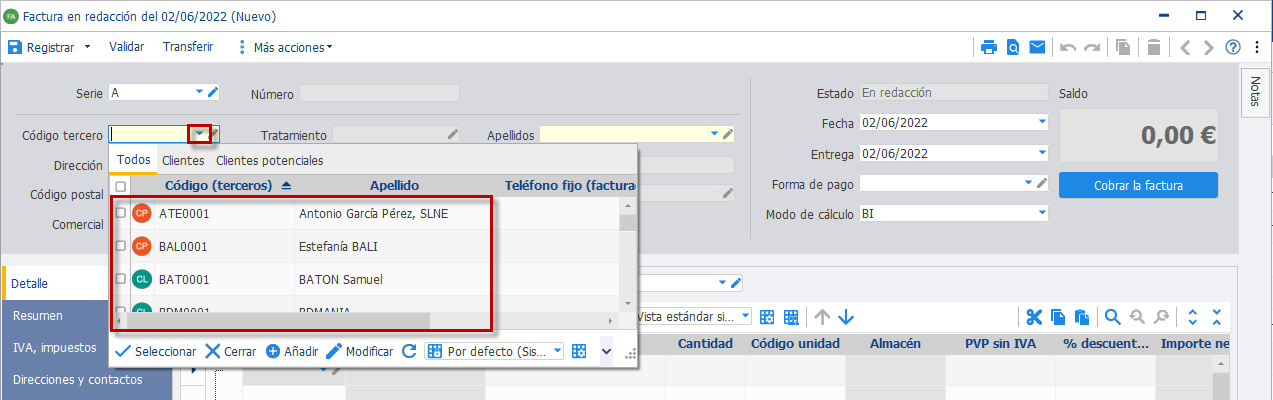Switch to the Todos tab
This screenshot has height=400, width=1273.
133,160
